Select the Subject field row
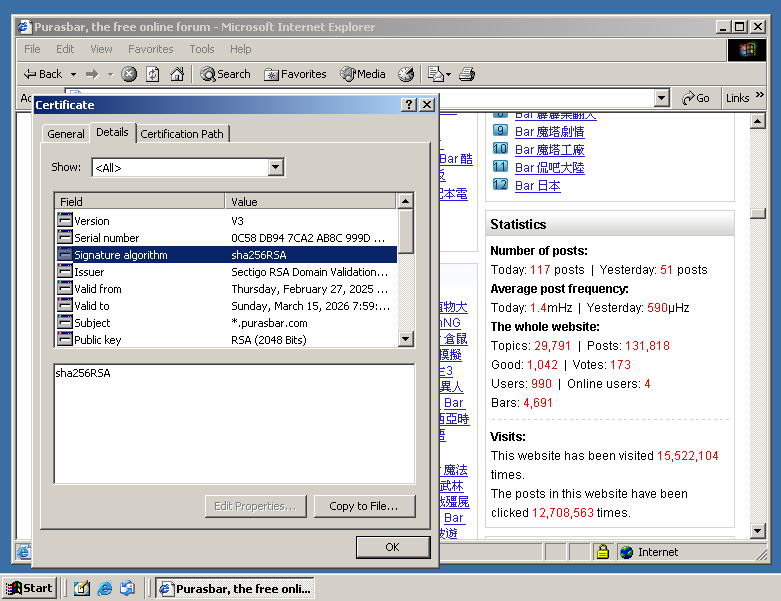The width and height of the screenshot is (781, 601). point(227,323)
